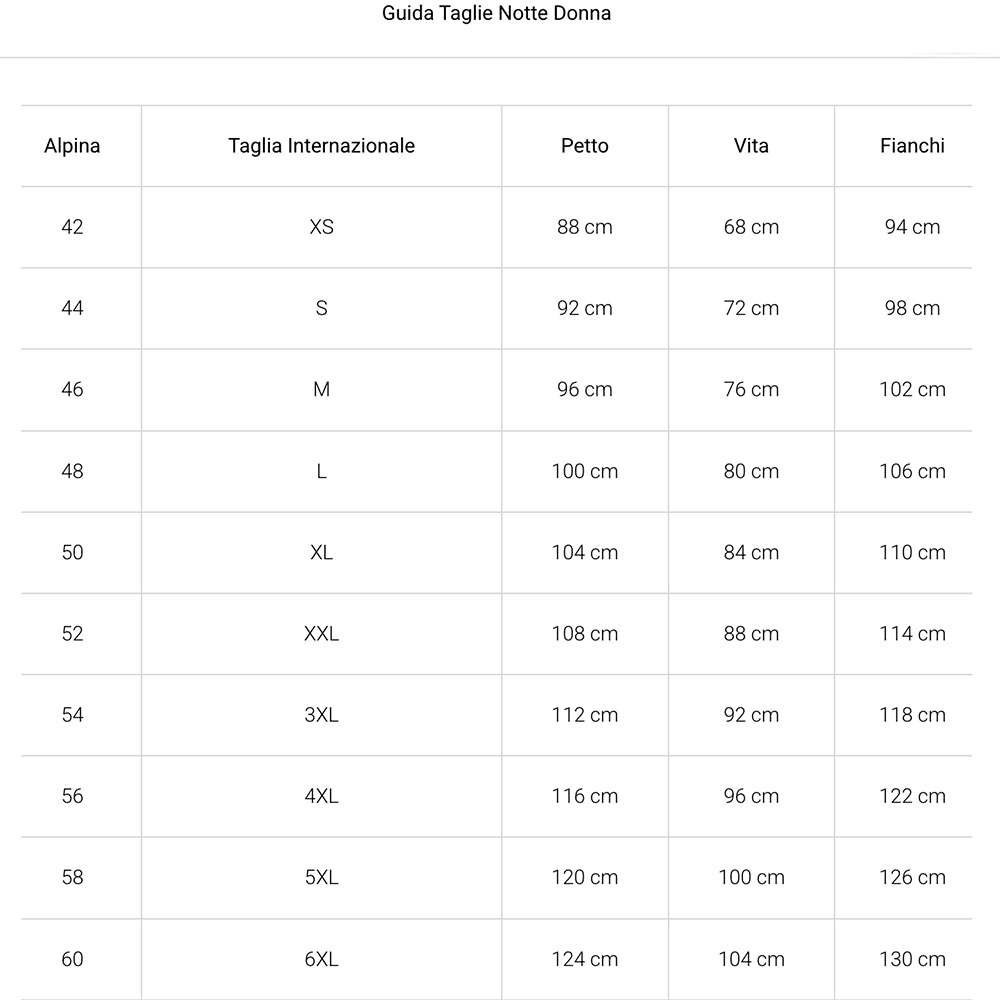Click the 6XL size cell
The image size is (1000, 1000).
coord(321,959)
